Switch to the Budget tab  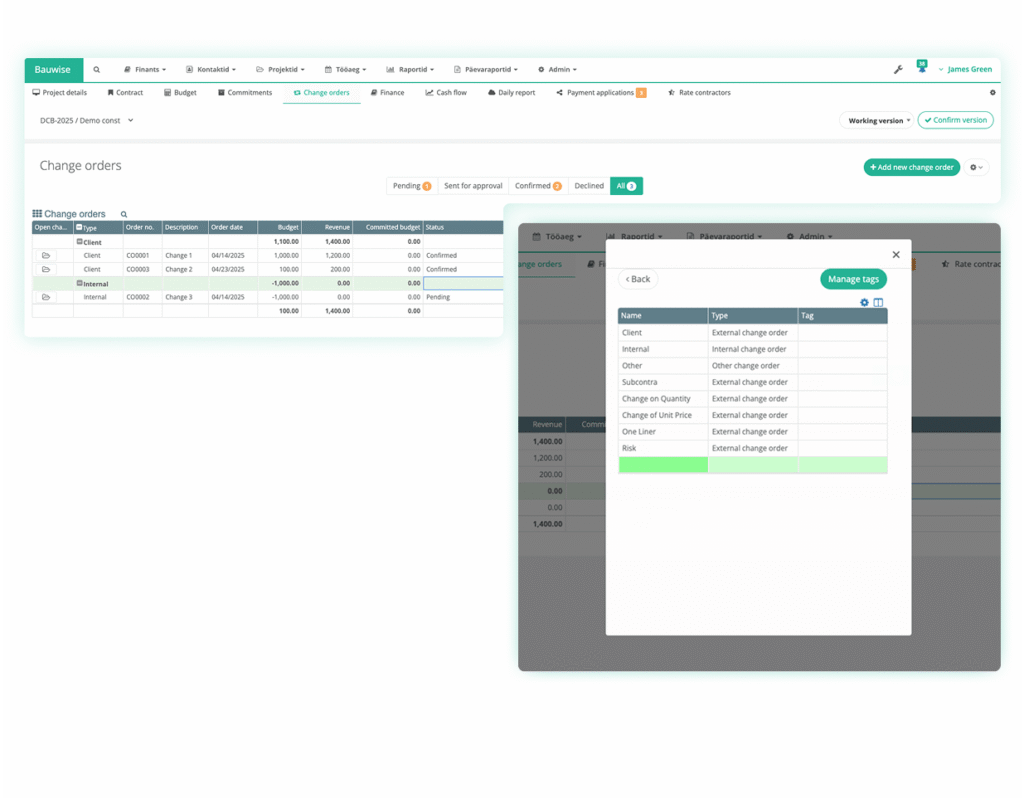186,92
